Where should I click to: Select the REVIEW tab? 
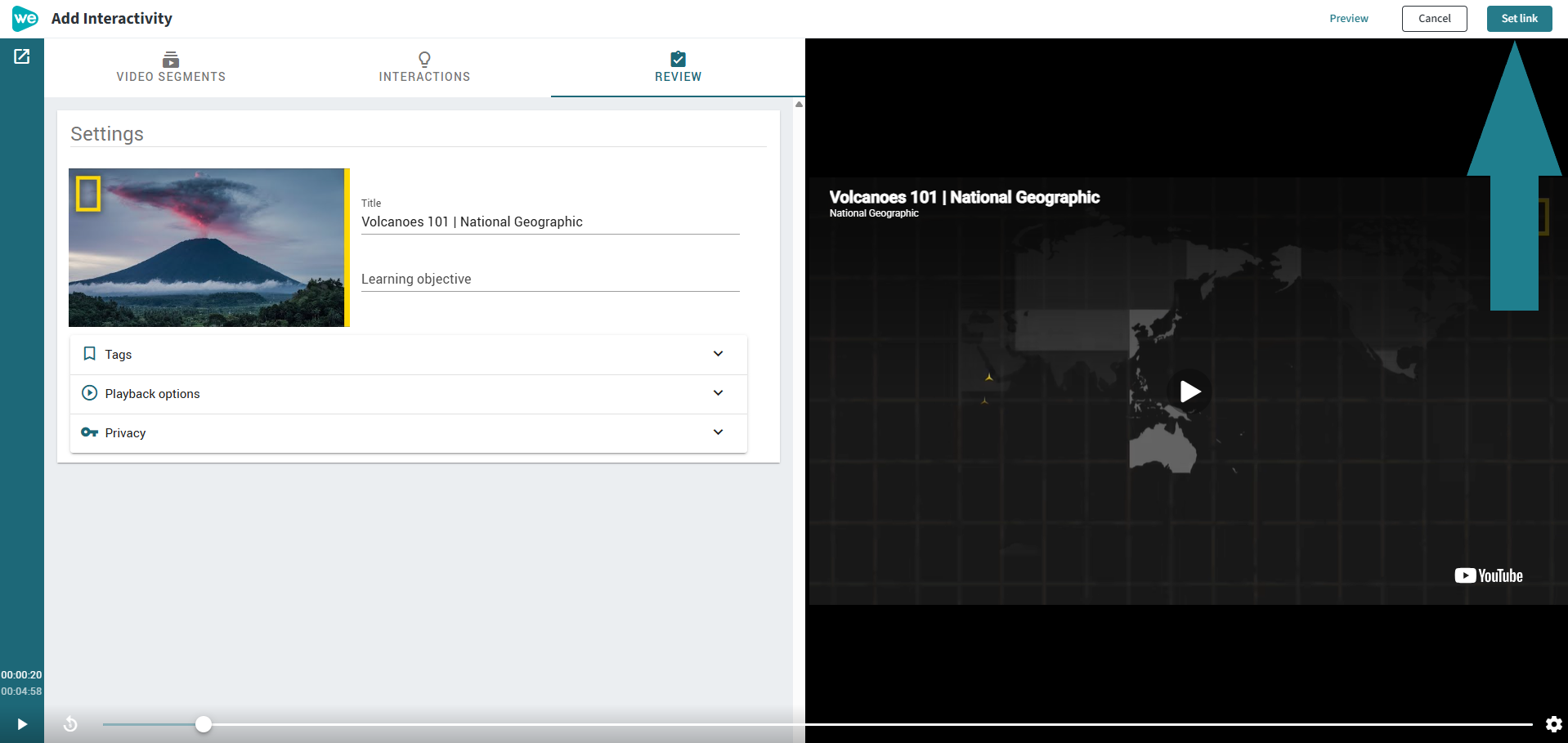678,67
